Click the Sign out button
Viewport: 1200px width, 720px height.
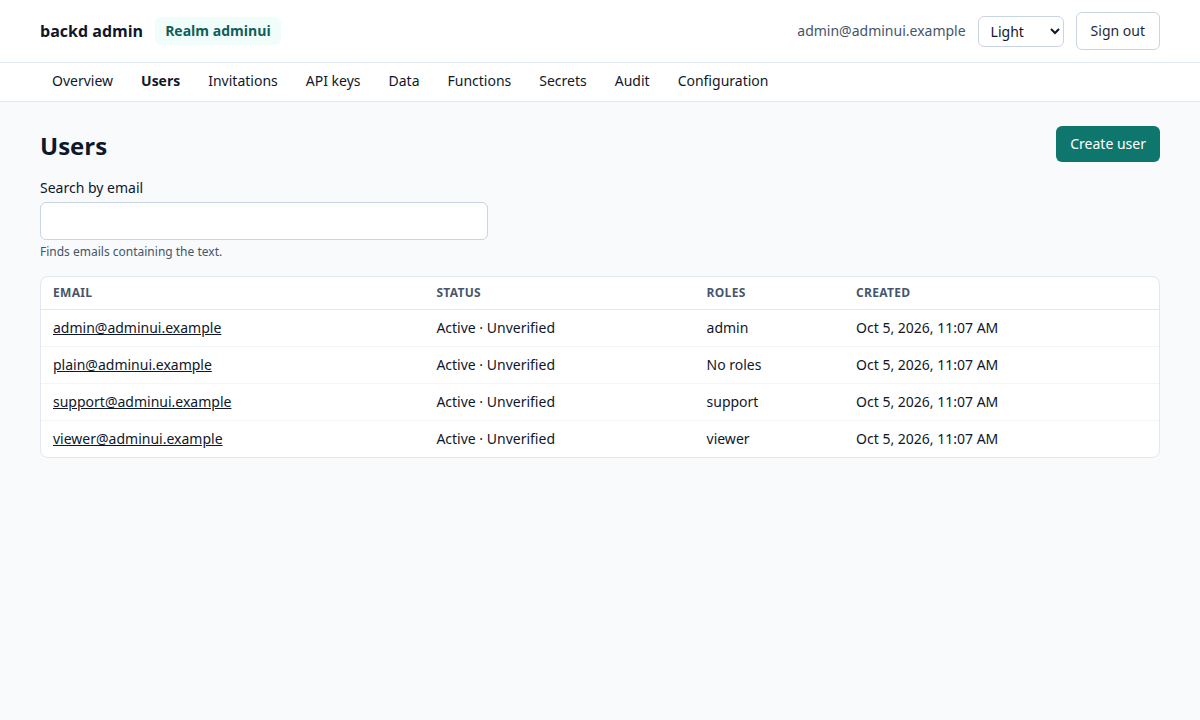1117,31
